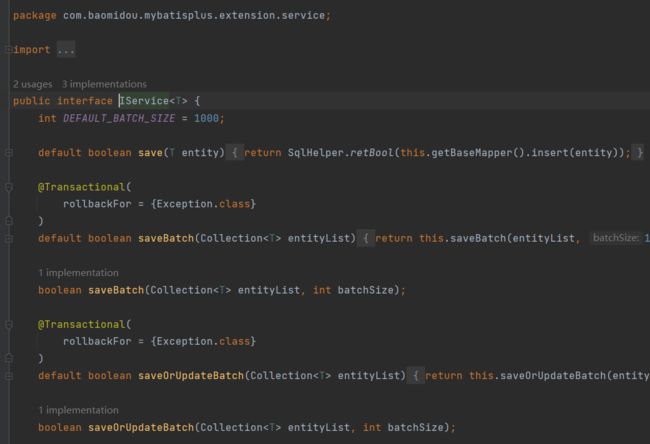Click the second @Transactional annotation
The height and width of the screenshot is (444, 650).
(81, 325)
